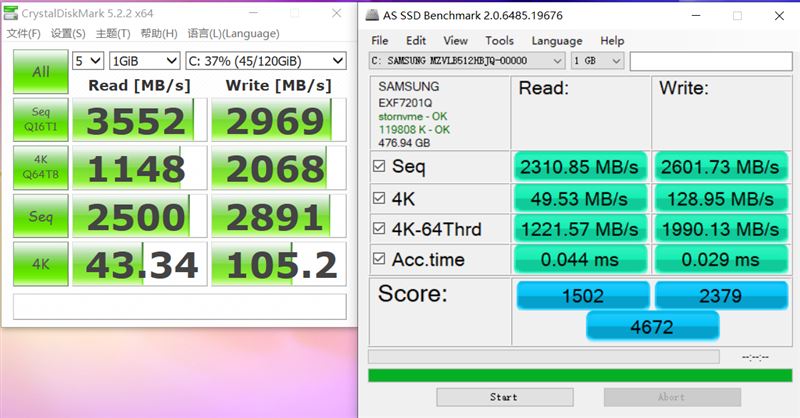Screen dimensions: 800x418
Task: Click the empty text field beside 1 GB
Action: click(x=711, y=61)
